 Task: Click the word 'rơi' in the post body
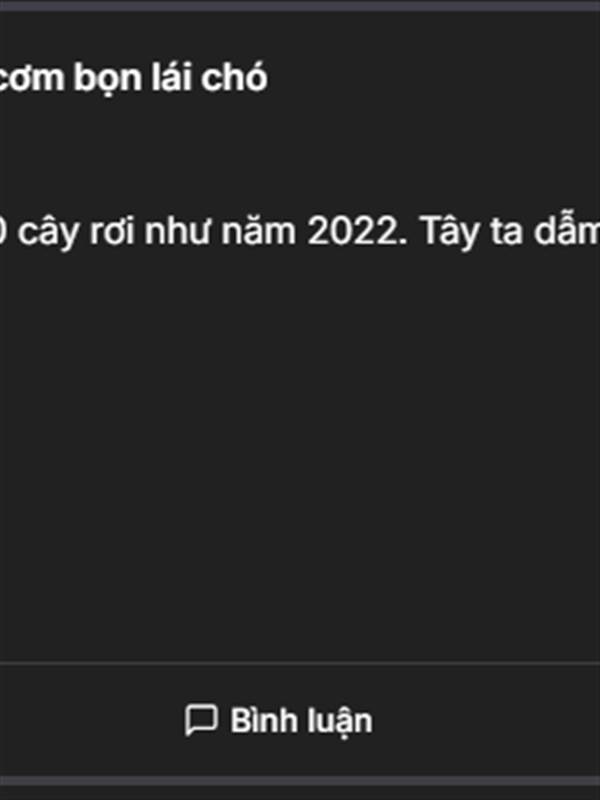112,233
